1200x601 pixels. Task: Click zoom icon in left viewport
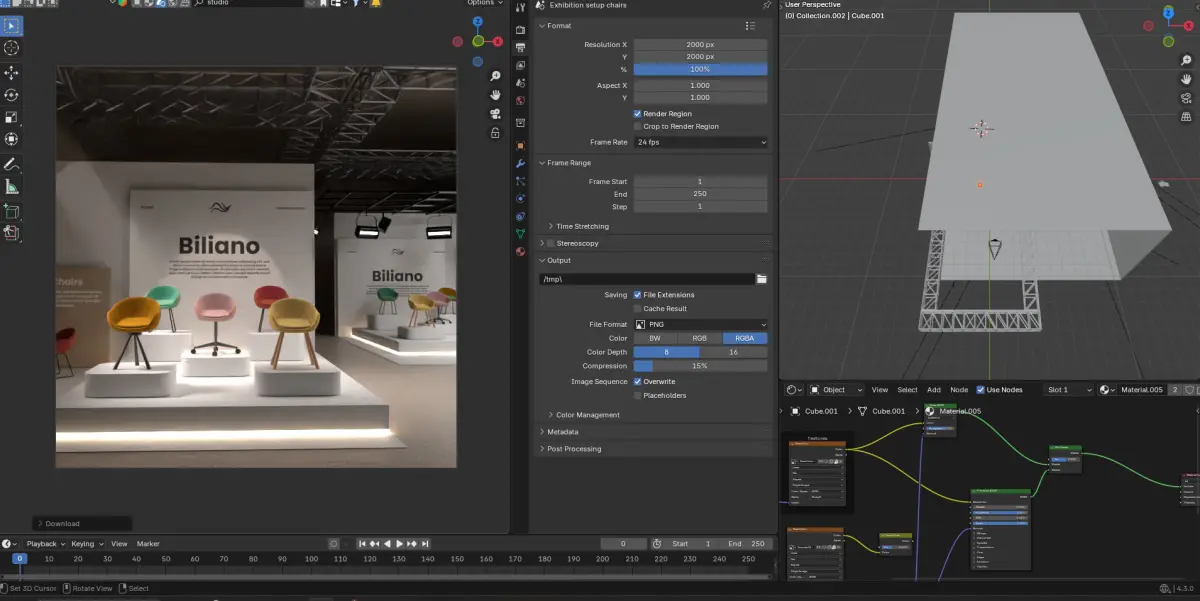tap(495, 76)
